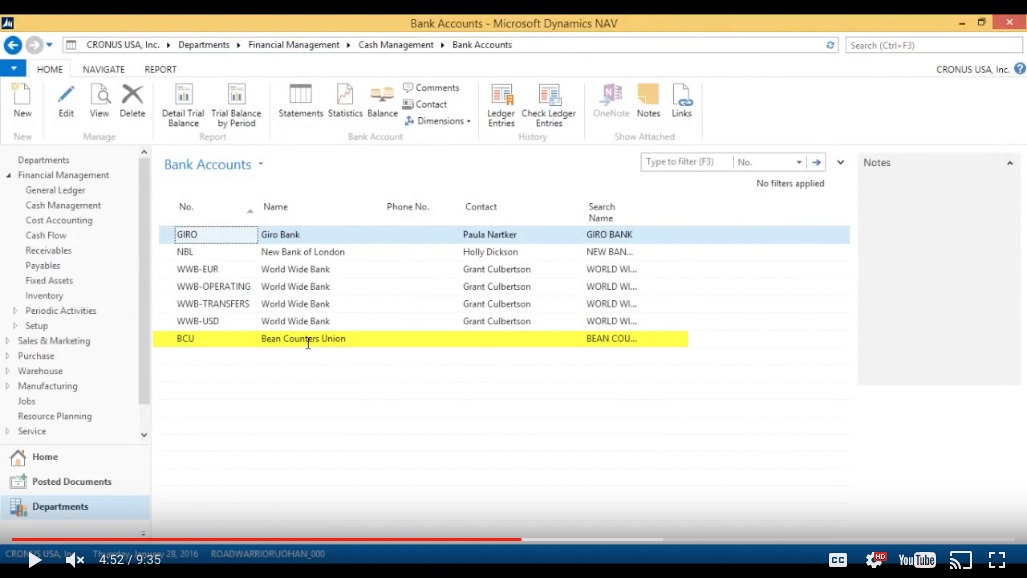Click Cash Management in the breadcrumb

[396, 45]
